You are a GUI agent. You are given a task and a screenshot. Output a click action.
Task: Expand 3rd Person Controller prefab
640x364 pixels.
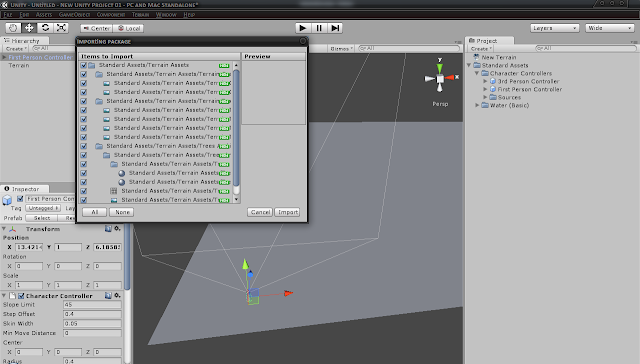(x=485, y=81)
